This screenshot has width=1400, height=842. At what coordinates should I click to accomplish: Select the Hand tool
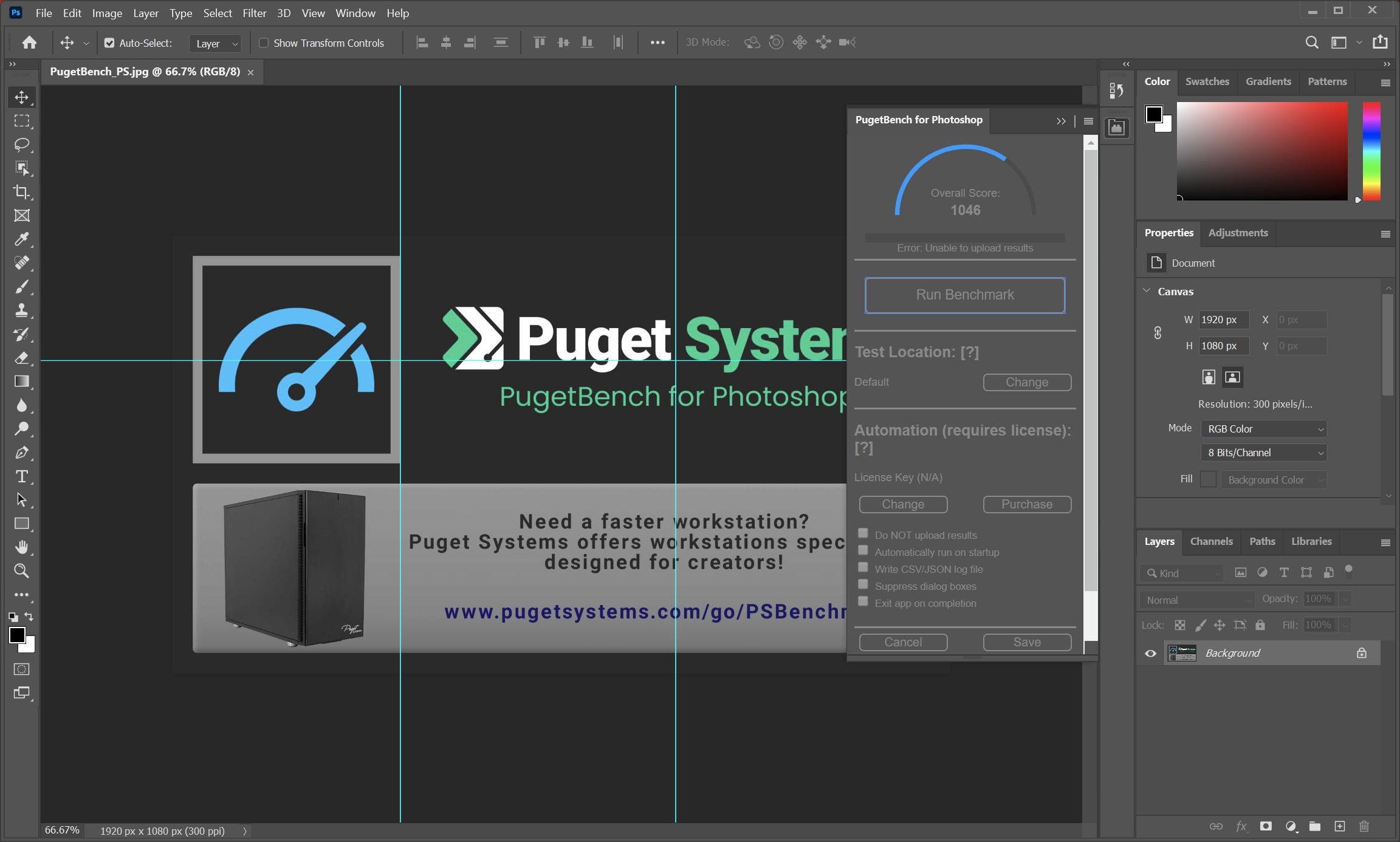pyautogui.click(x=22, y=547)
